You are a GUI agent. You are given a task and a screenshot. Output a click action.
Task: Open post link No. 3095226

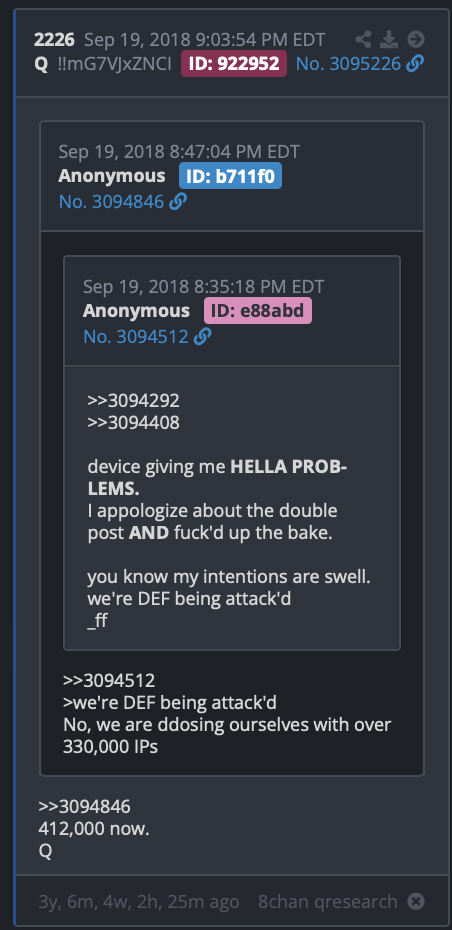tap(348, 63)
